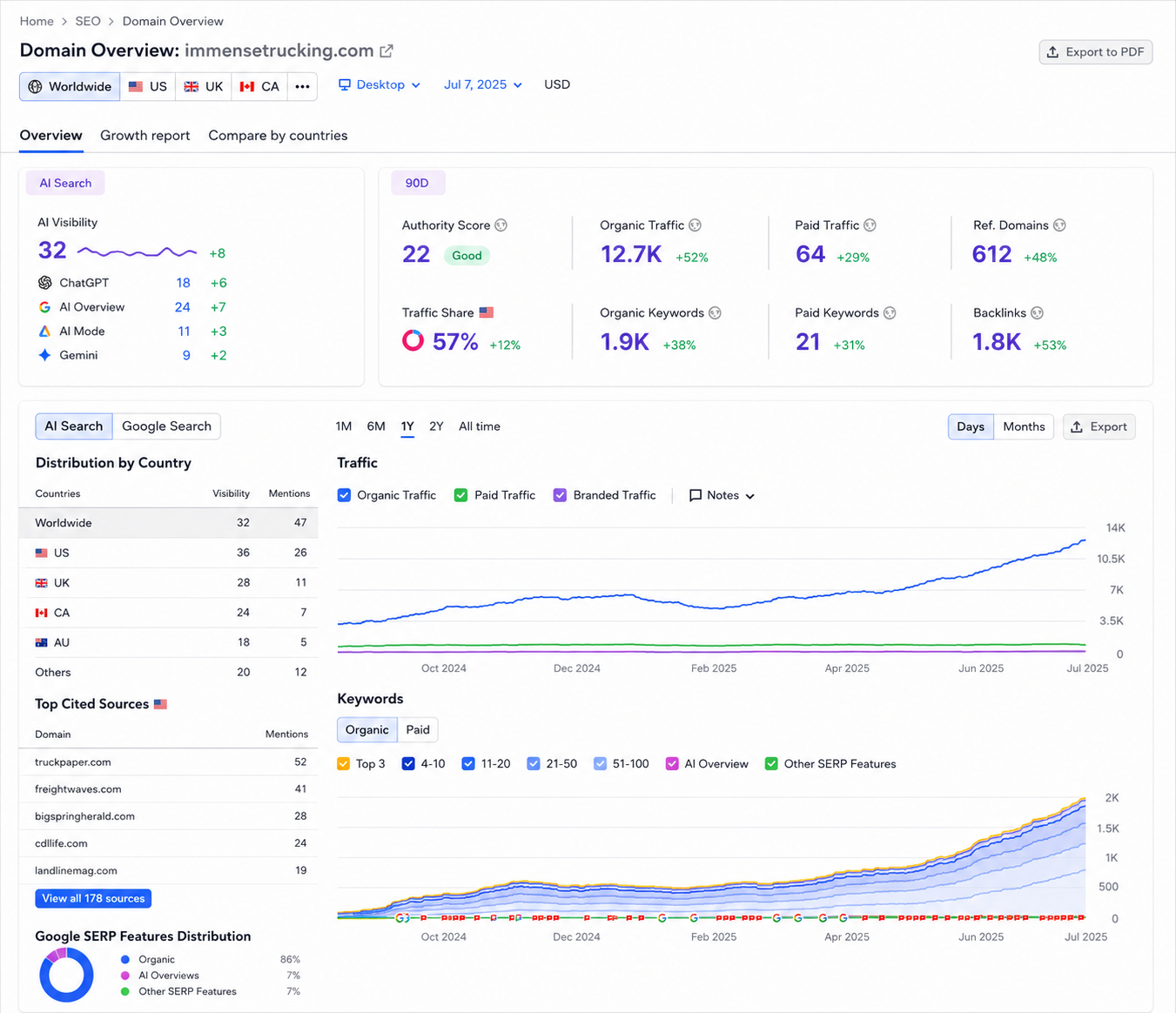This screenshot has width=1176, height=1013.
Task: Click the Notes speech bubble icon
Action: 696,495
